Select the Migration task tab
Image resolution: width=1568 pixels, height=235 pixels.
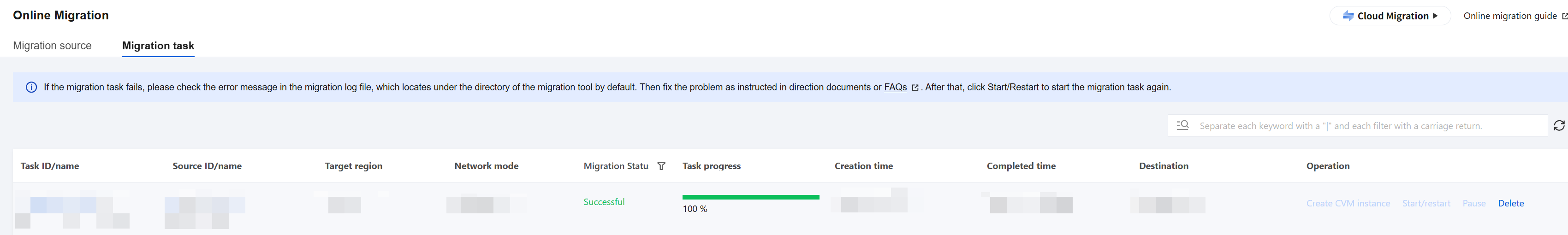(158, 46)
